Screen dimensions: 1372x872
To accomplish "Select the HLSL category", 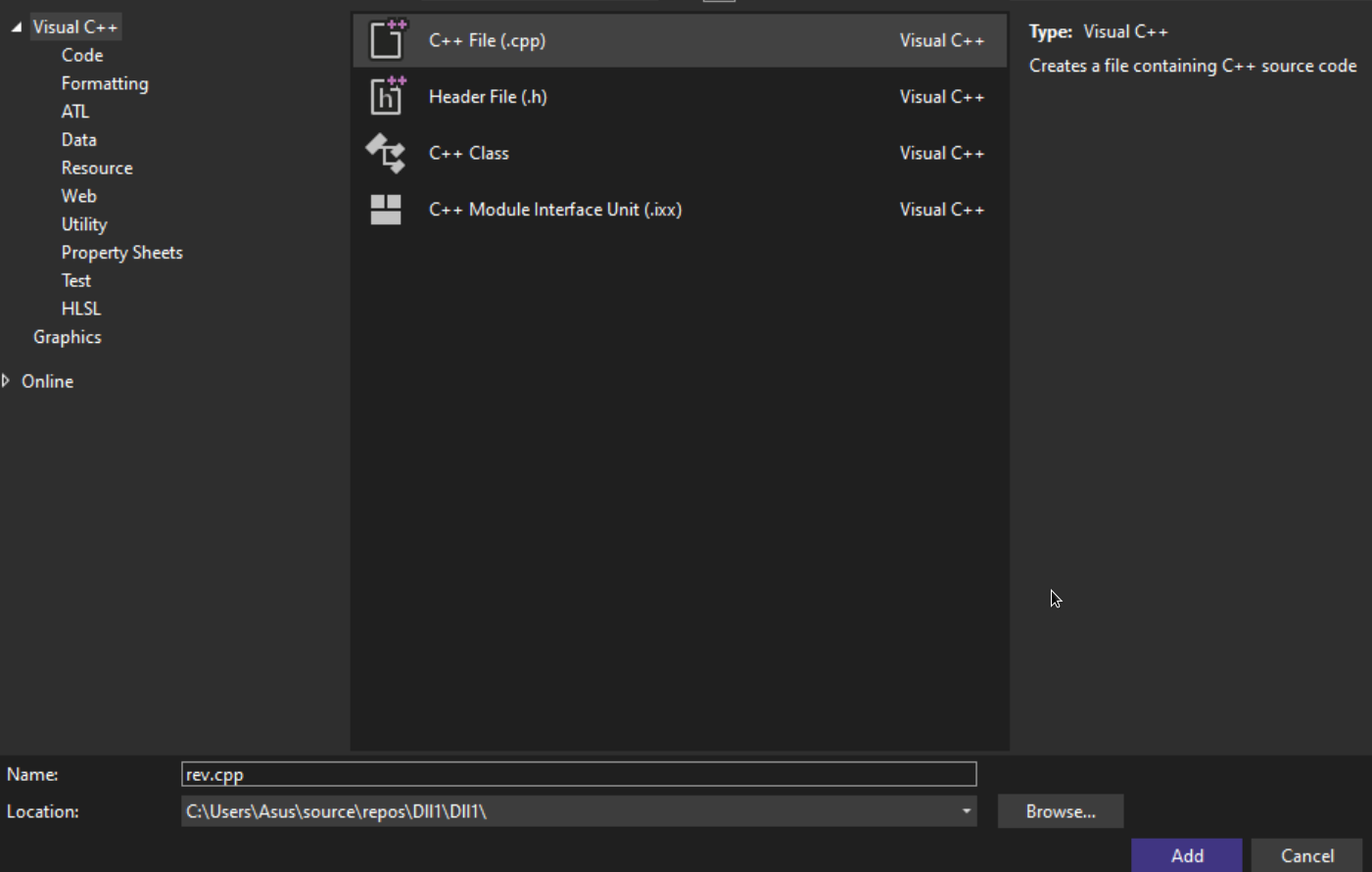I will click(x=81, y=309).
